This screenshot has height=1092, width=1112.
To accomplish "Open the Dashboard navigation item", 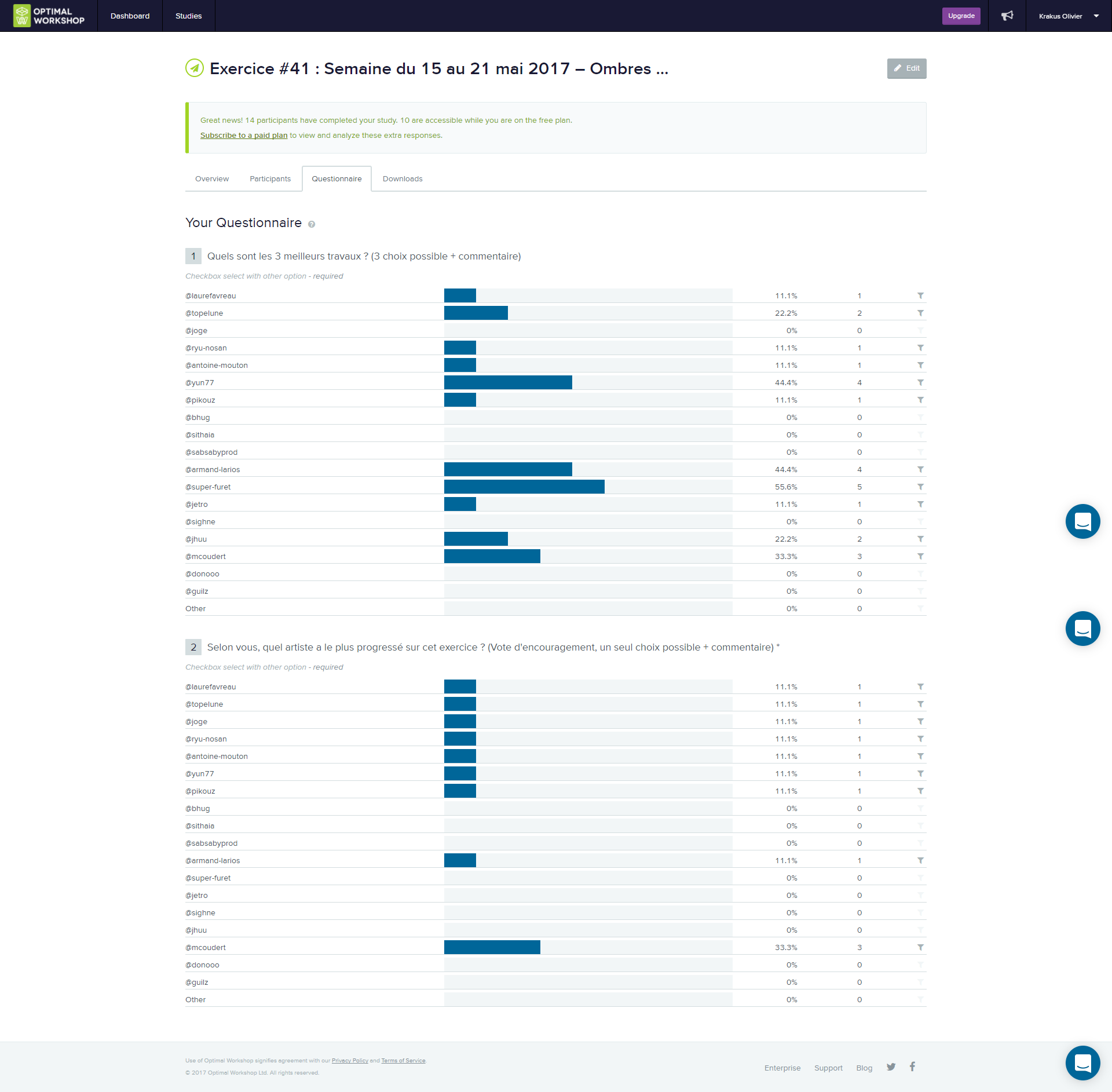I will click(x=130, y=16).
